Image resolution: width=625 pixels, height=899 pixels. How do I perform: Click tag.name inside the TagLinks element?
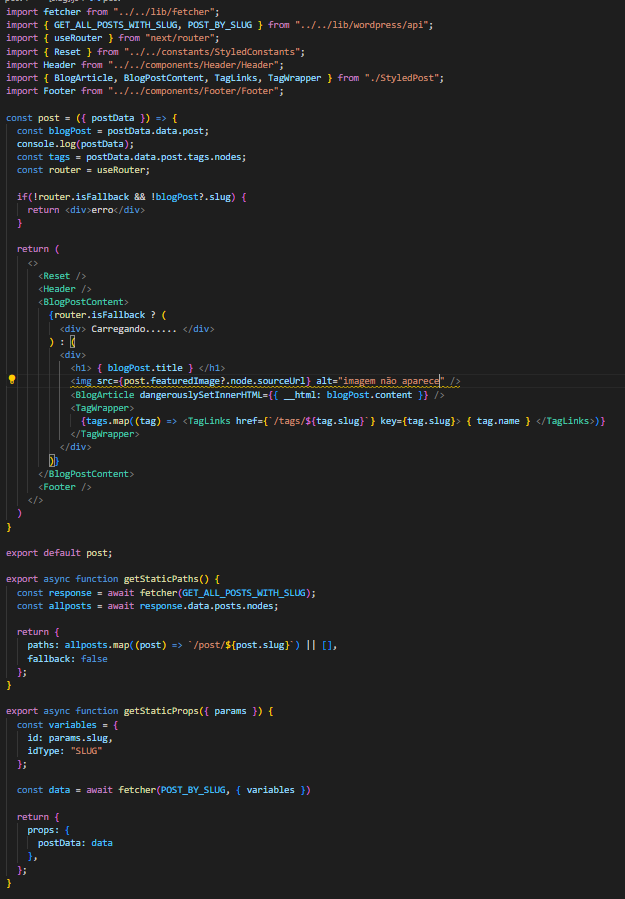[x=498, y=421]
